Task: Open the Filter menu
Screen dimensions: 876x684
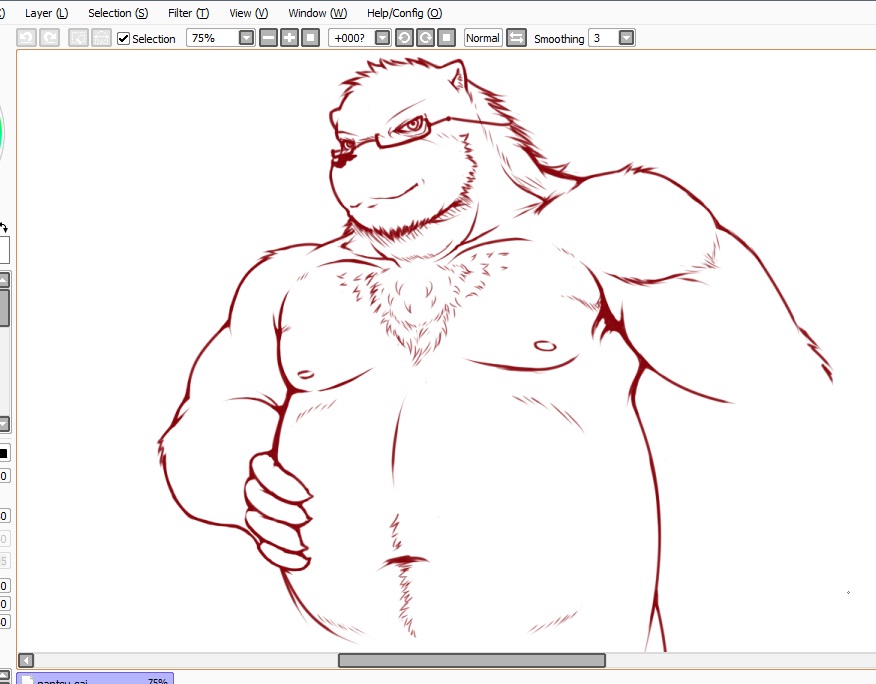Action: [x=188, y=13]
